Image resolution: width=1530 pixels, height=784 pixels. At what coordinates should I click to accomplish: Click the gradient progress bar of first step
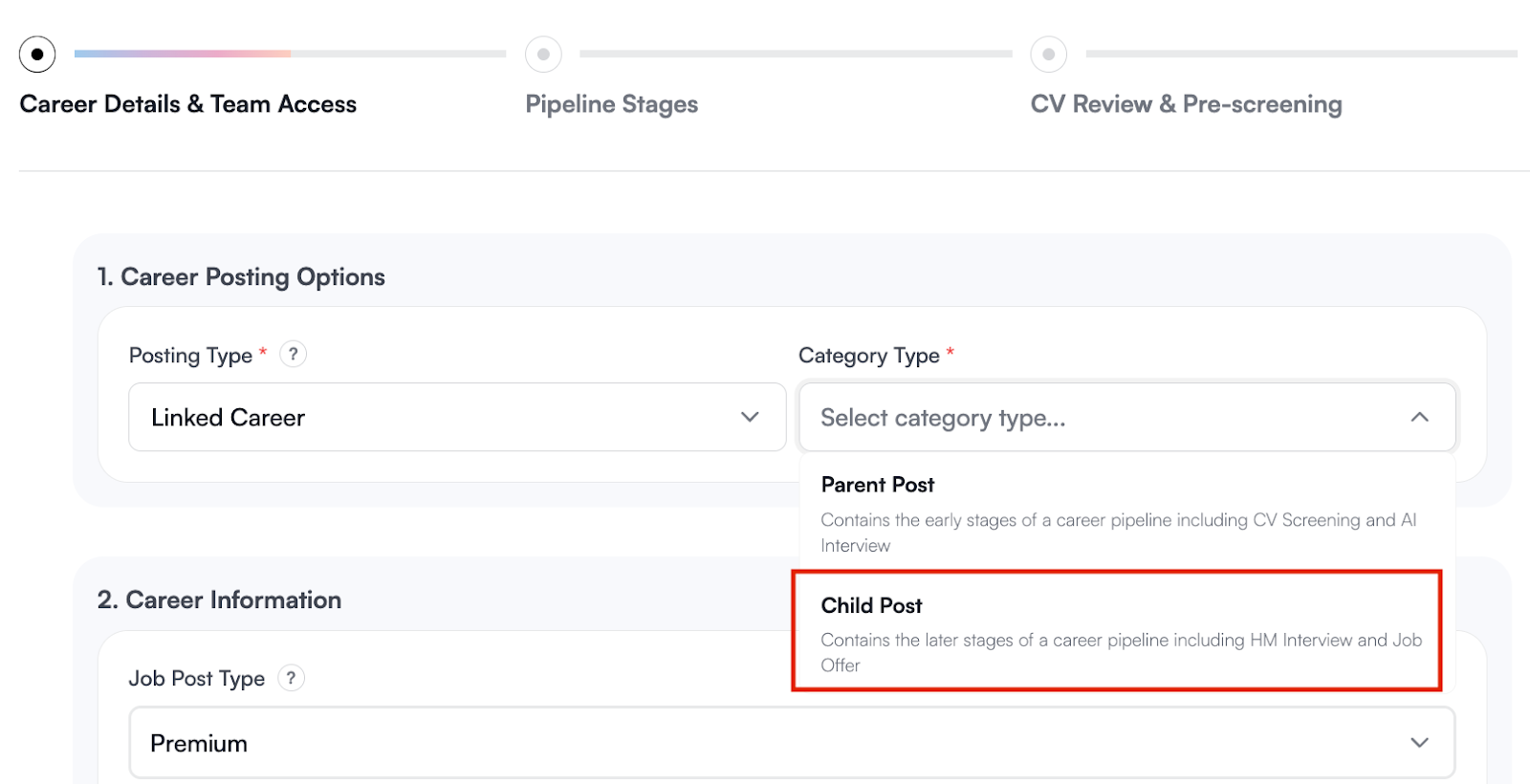(x=182, y=54)
